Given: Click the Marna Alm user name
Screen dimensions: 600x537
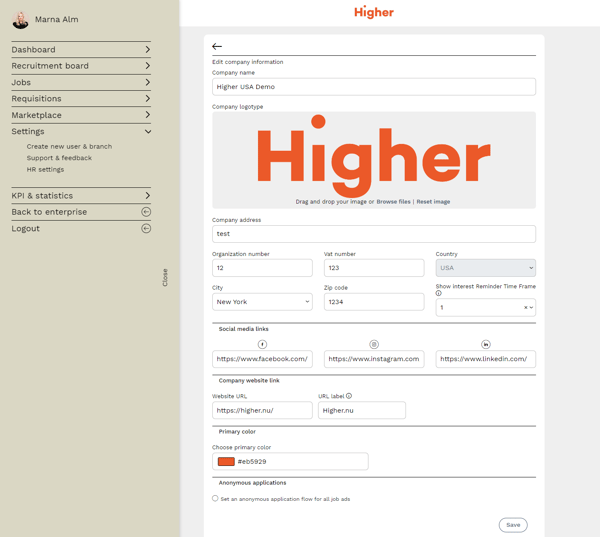Looking at the screenshot, I should [x=57, y=20].
